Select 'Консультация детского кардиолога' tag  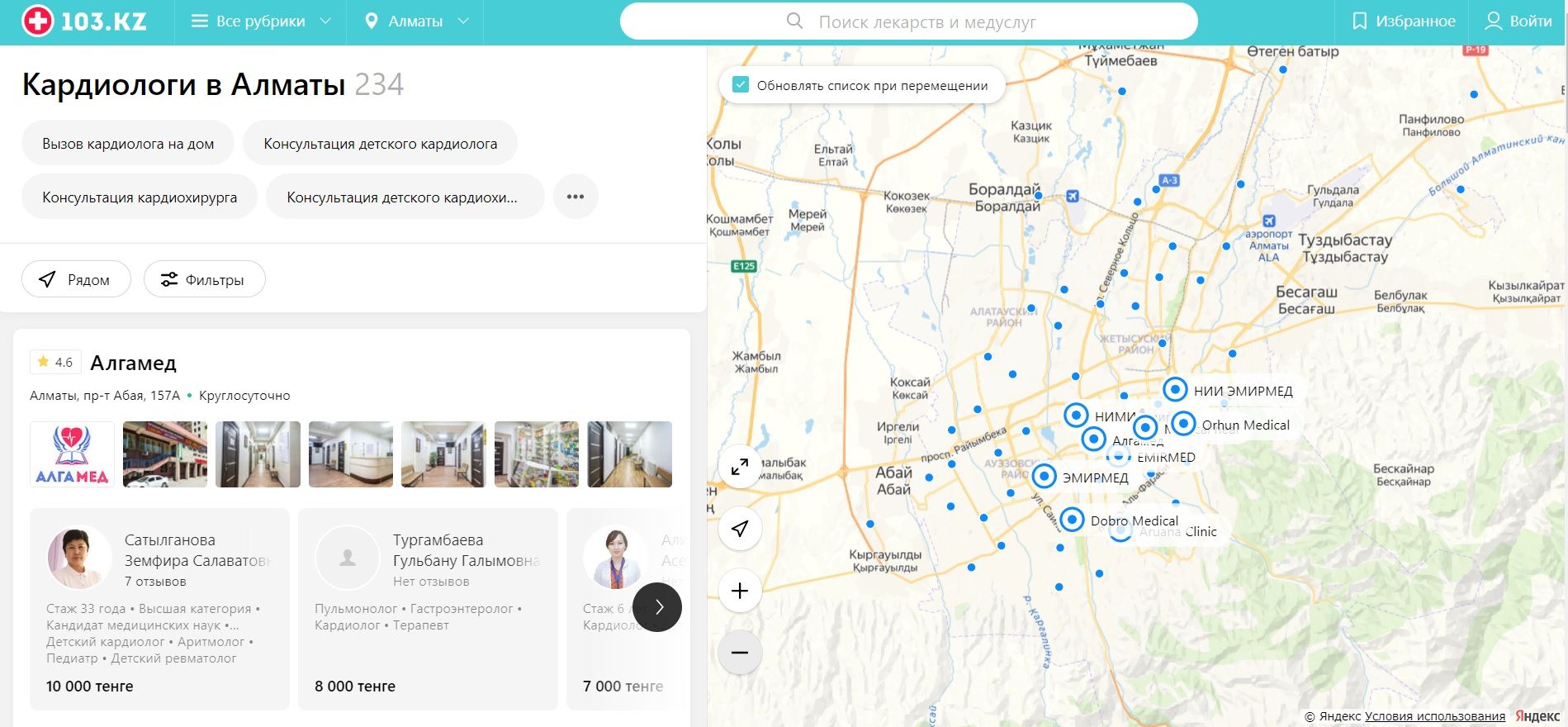point(380,144)
